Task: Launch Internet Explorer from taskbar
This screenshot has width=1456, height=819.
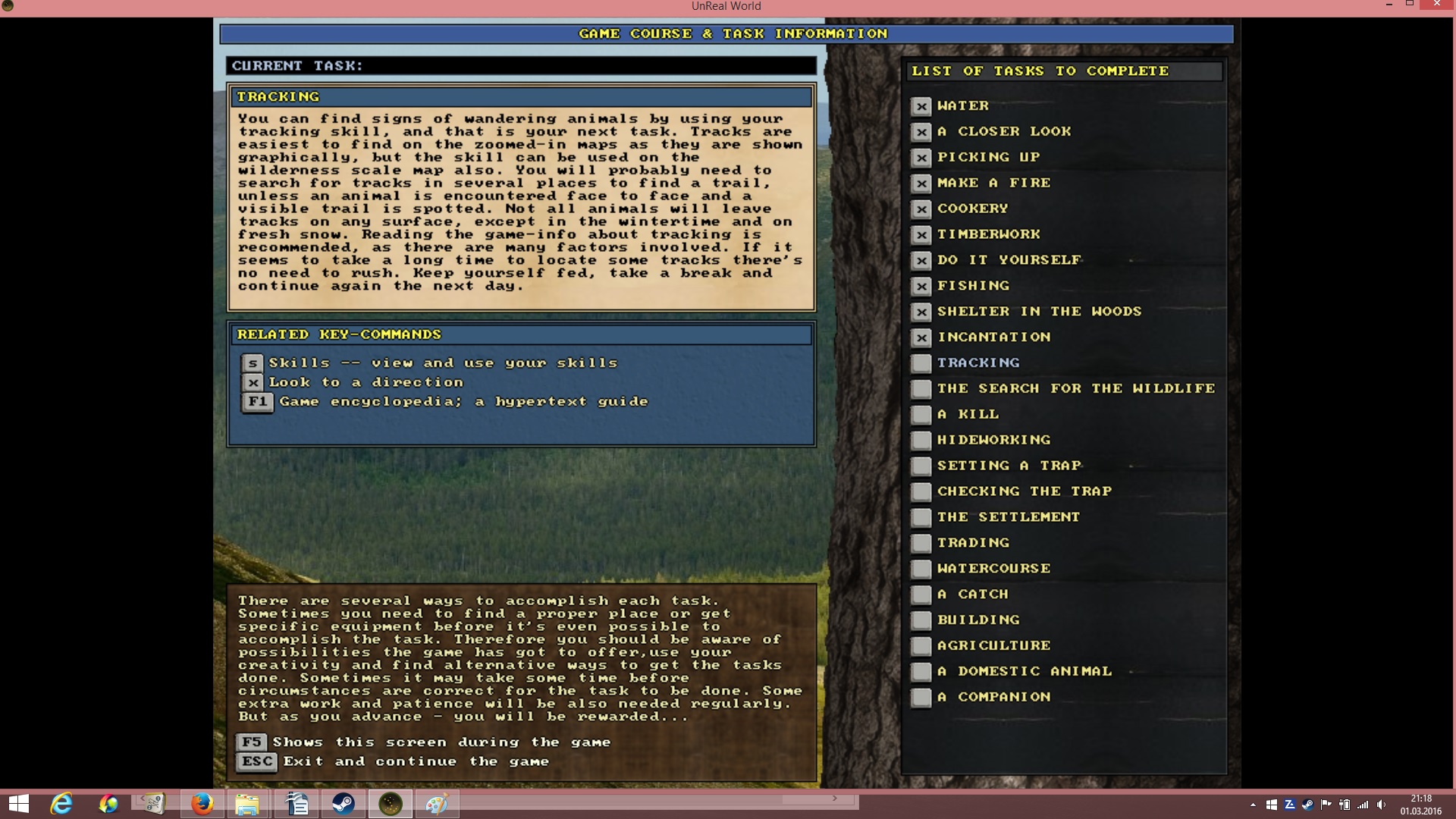Action: coord(61,804)
